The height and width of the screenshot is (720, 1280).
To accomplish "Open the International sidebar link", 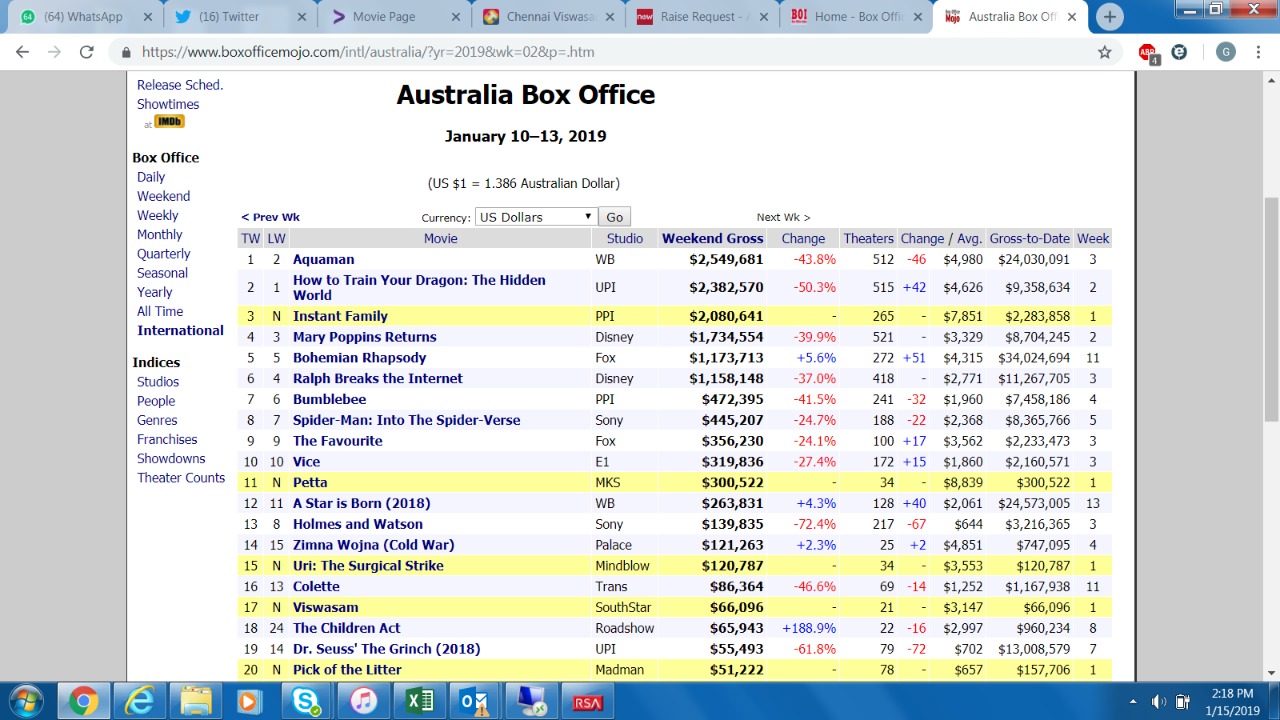I will [x=180, y=330].
